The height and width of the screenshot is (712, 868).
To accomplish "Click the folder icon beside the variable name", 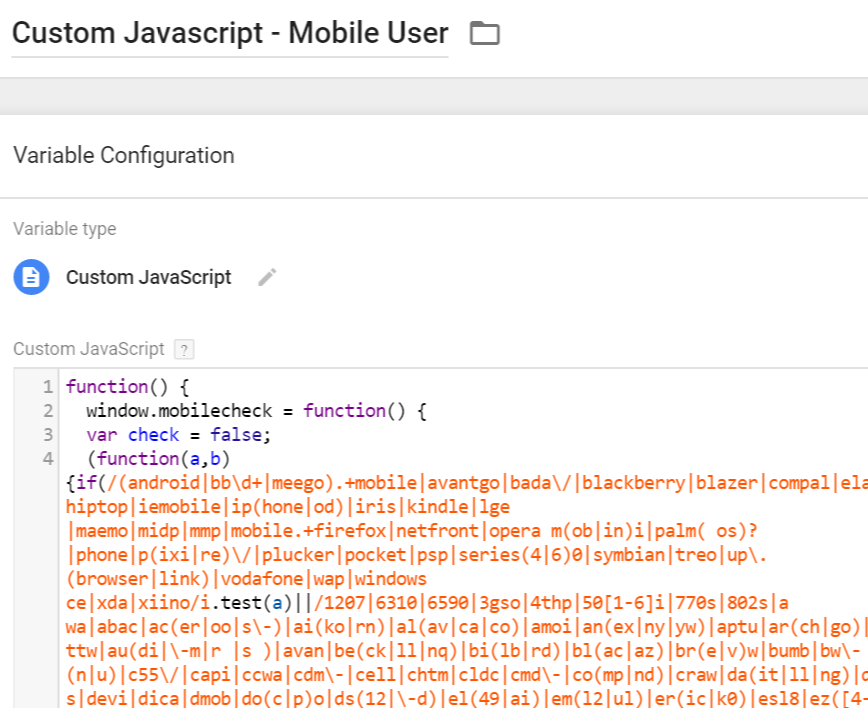I will pos(485,34).
